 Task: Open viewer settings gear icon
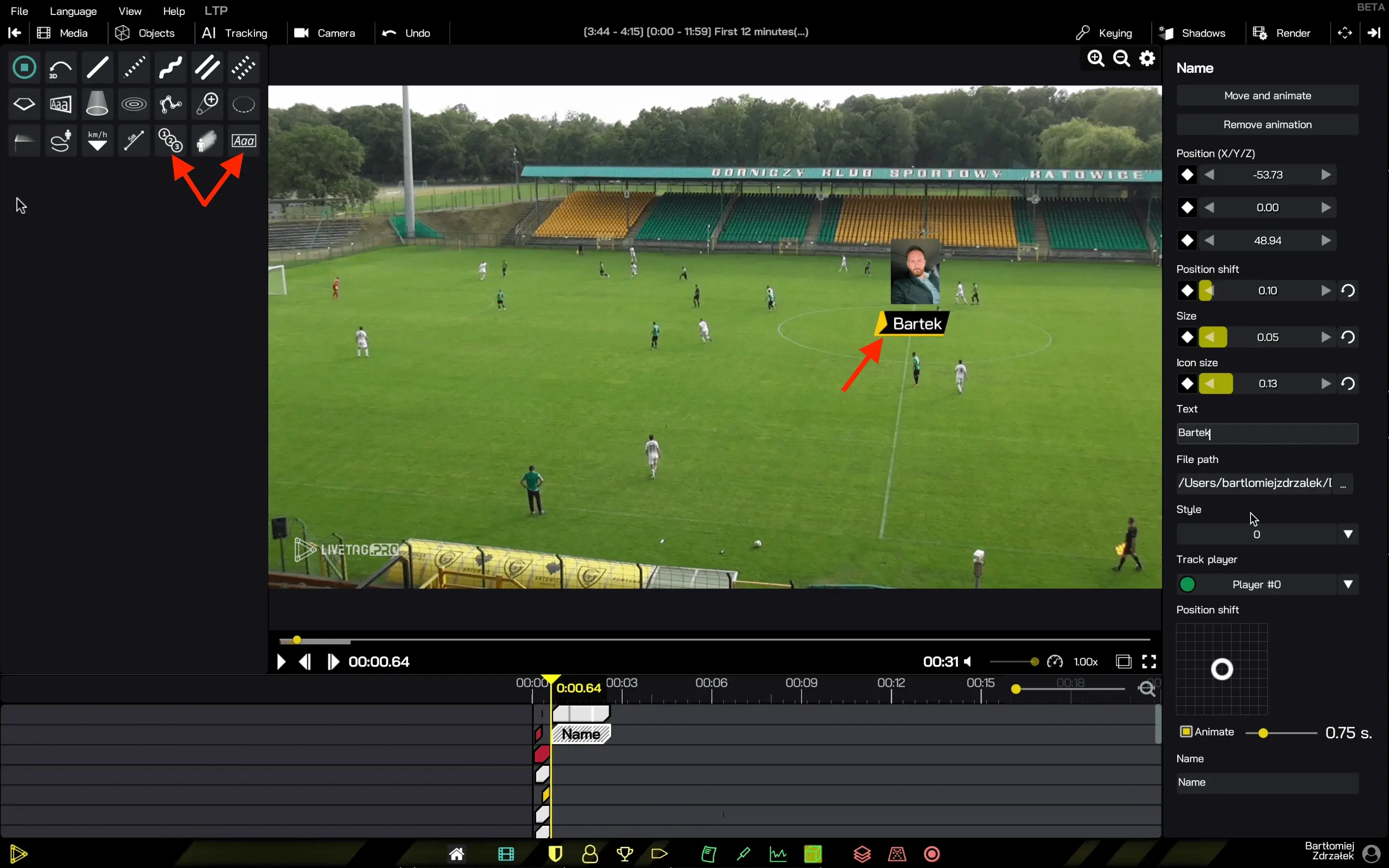[x=1147, y=58]
